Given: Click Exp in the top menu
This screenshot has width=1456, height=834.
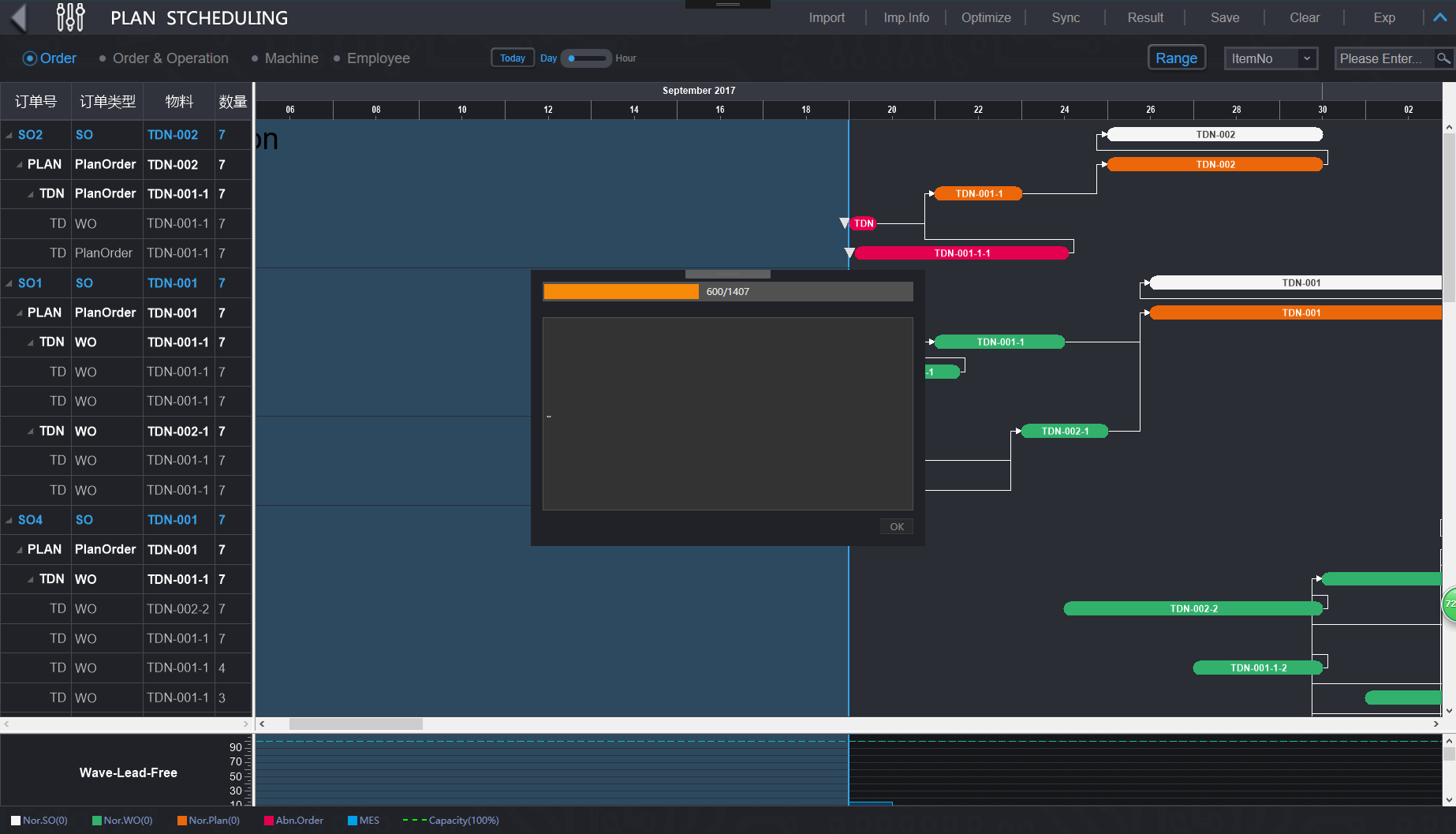Looking at the screenshot, I should click(1384, 17).
